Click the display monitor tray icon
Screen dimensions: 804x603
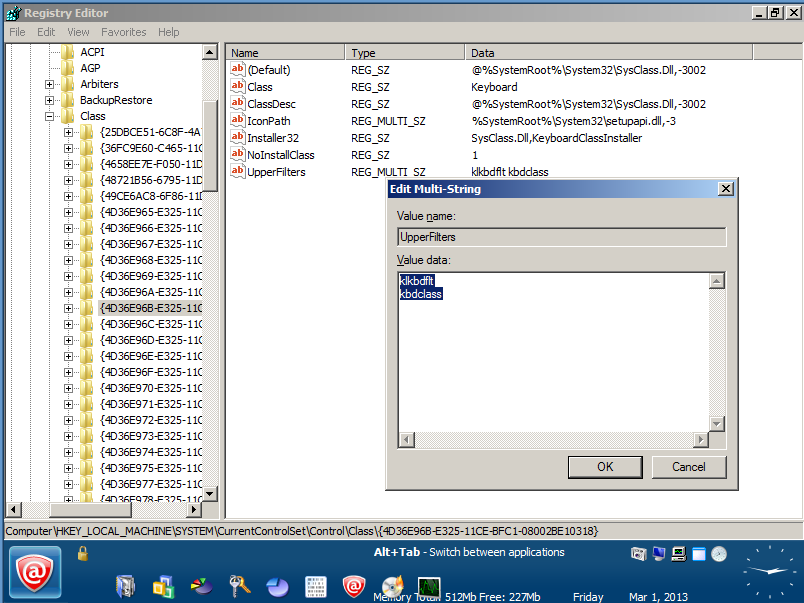tap(659, 554)
